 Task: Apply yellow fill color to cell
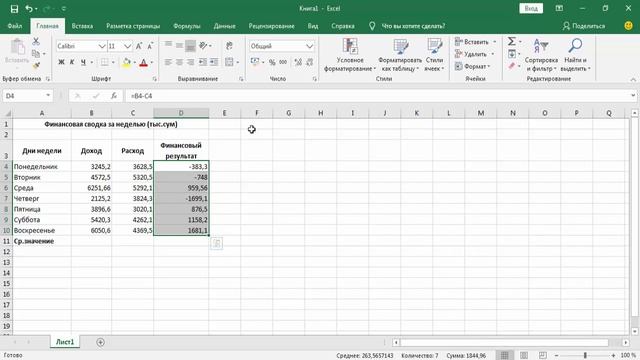[x=127, y=62]
